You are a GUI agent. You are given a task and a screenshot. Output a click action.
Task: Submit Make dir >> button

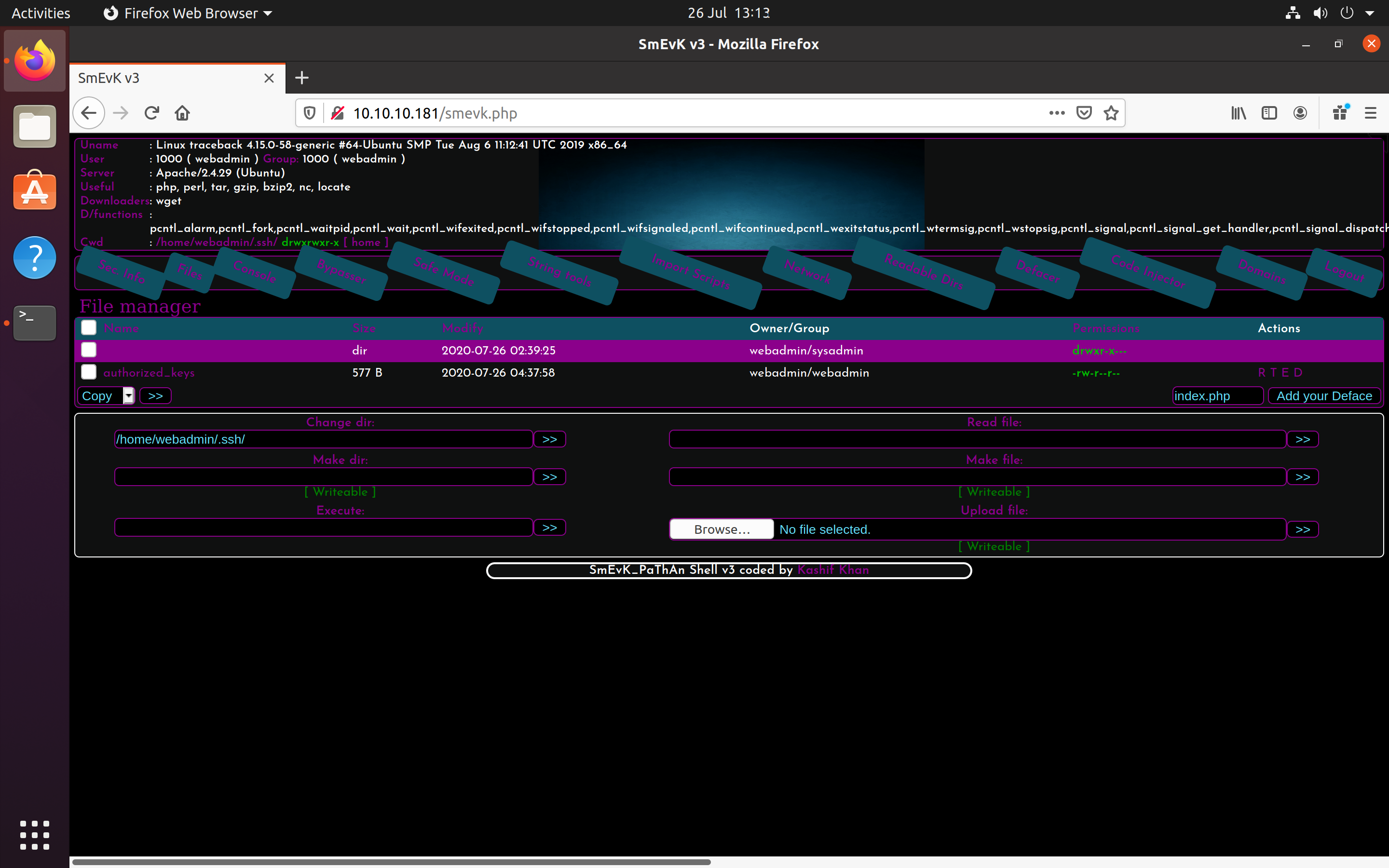click(550, 477)
